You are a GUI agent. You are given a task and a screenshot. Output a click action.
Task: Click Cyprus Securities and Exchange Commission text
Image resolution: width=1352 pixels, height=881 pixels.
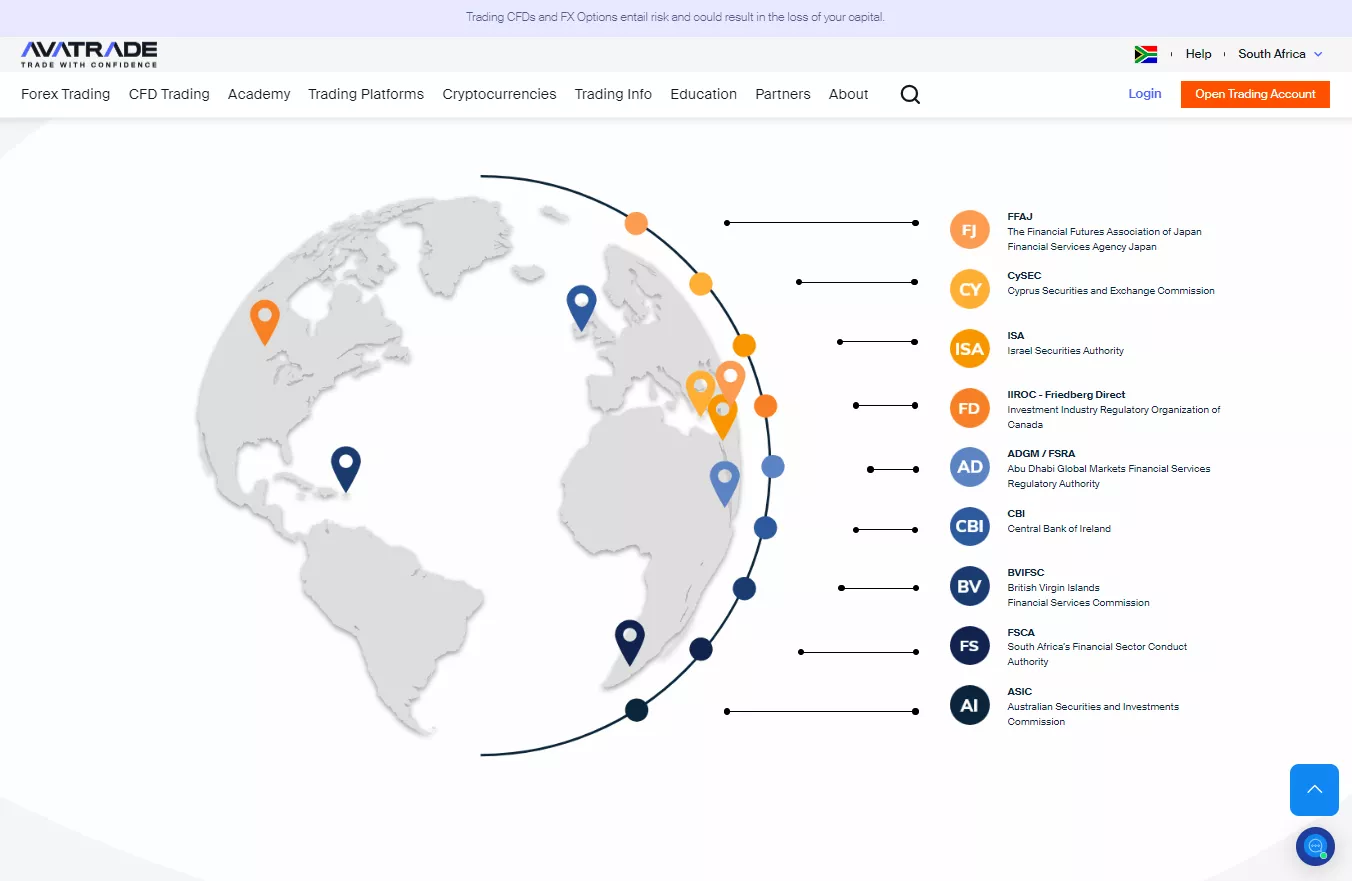pyautogui.click(x=1111, y=291)
